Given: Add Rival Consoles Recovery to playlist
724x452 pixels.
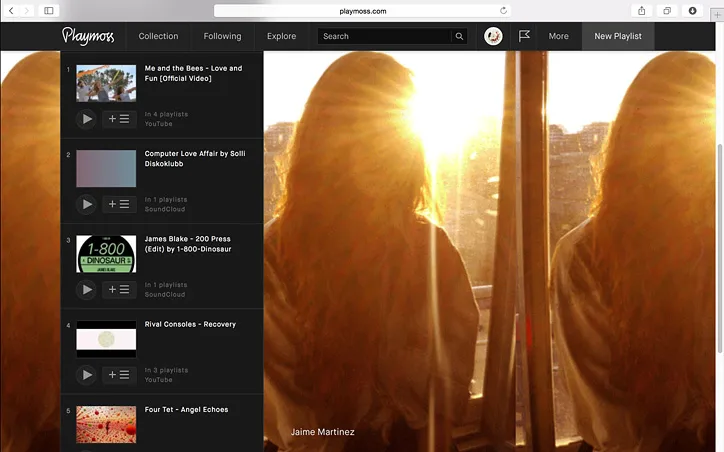Looking at the screenshot, I should point(119,375).
